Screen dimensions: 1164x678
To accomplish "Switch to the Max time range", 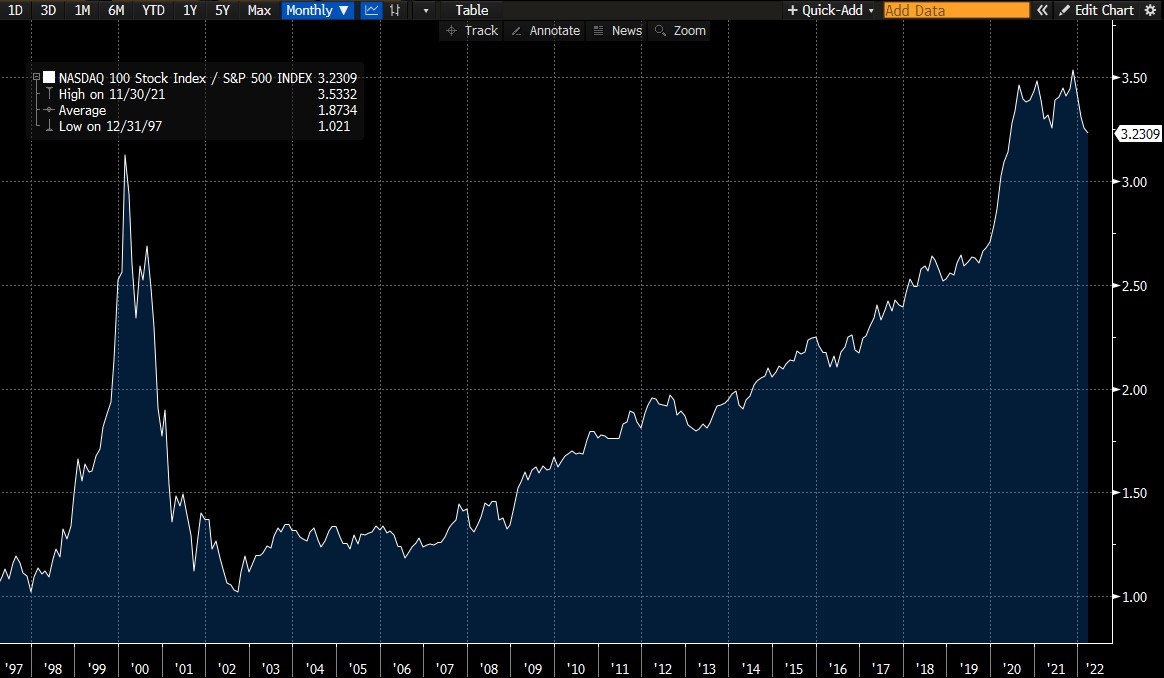I will pos(259,10).
